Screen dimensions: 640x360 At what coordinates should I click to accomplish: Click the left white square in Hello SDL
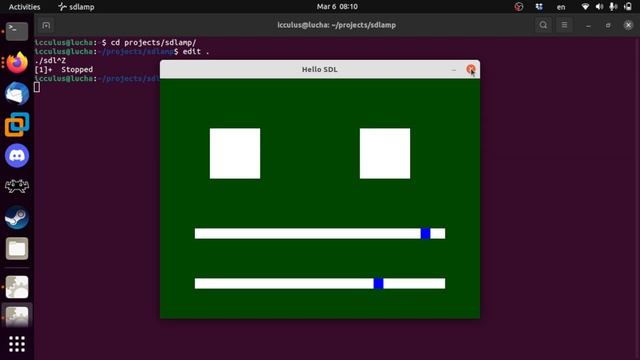235,153
